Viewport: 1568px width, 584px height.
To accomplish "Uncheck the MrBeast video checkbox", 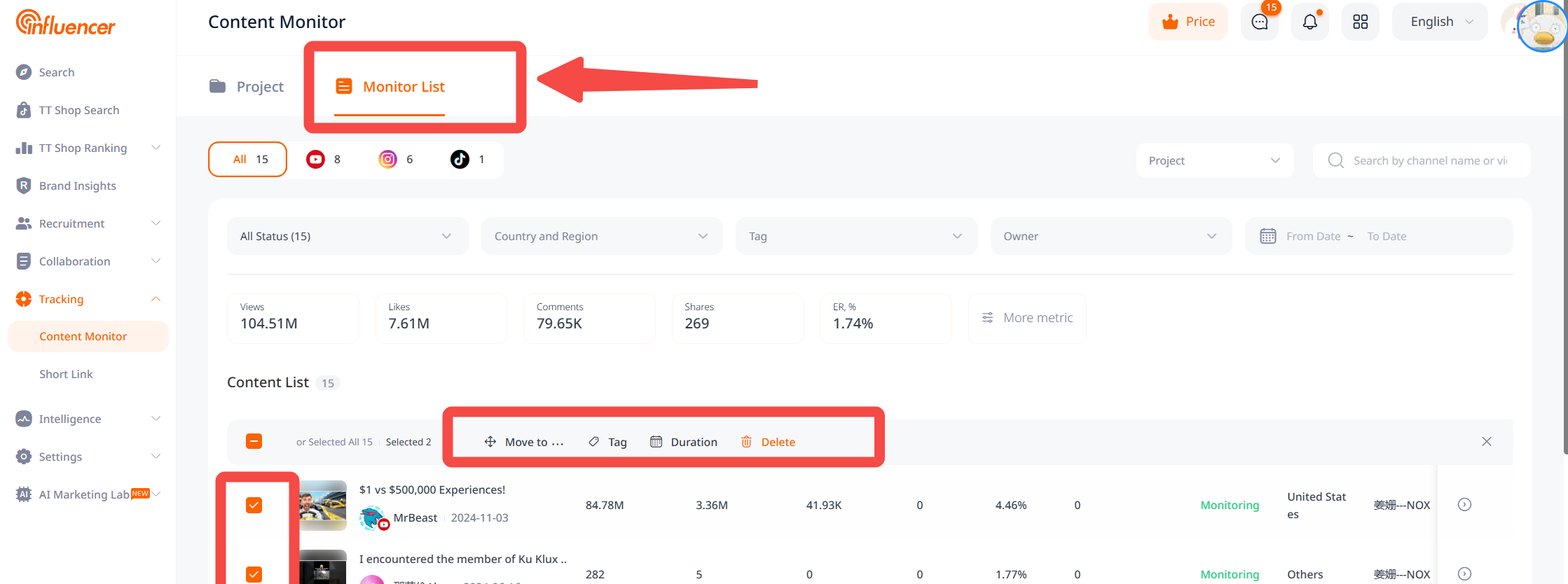I will (x=254, y=505).
